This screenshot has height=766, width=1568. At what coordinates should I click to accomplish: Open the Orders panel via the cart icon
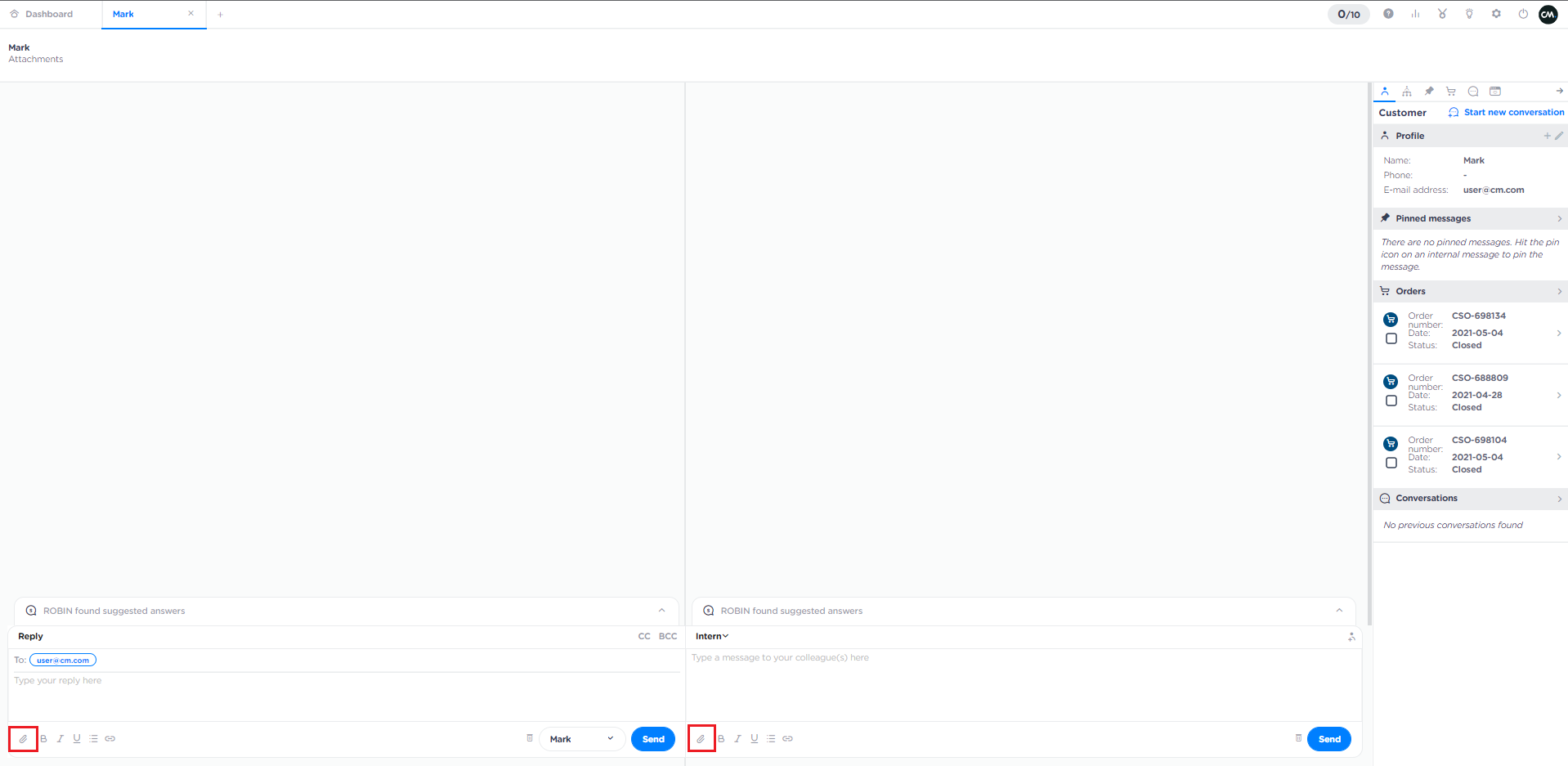(1451, 91)
